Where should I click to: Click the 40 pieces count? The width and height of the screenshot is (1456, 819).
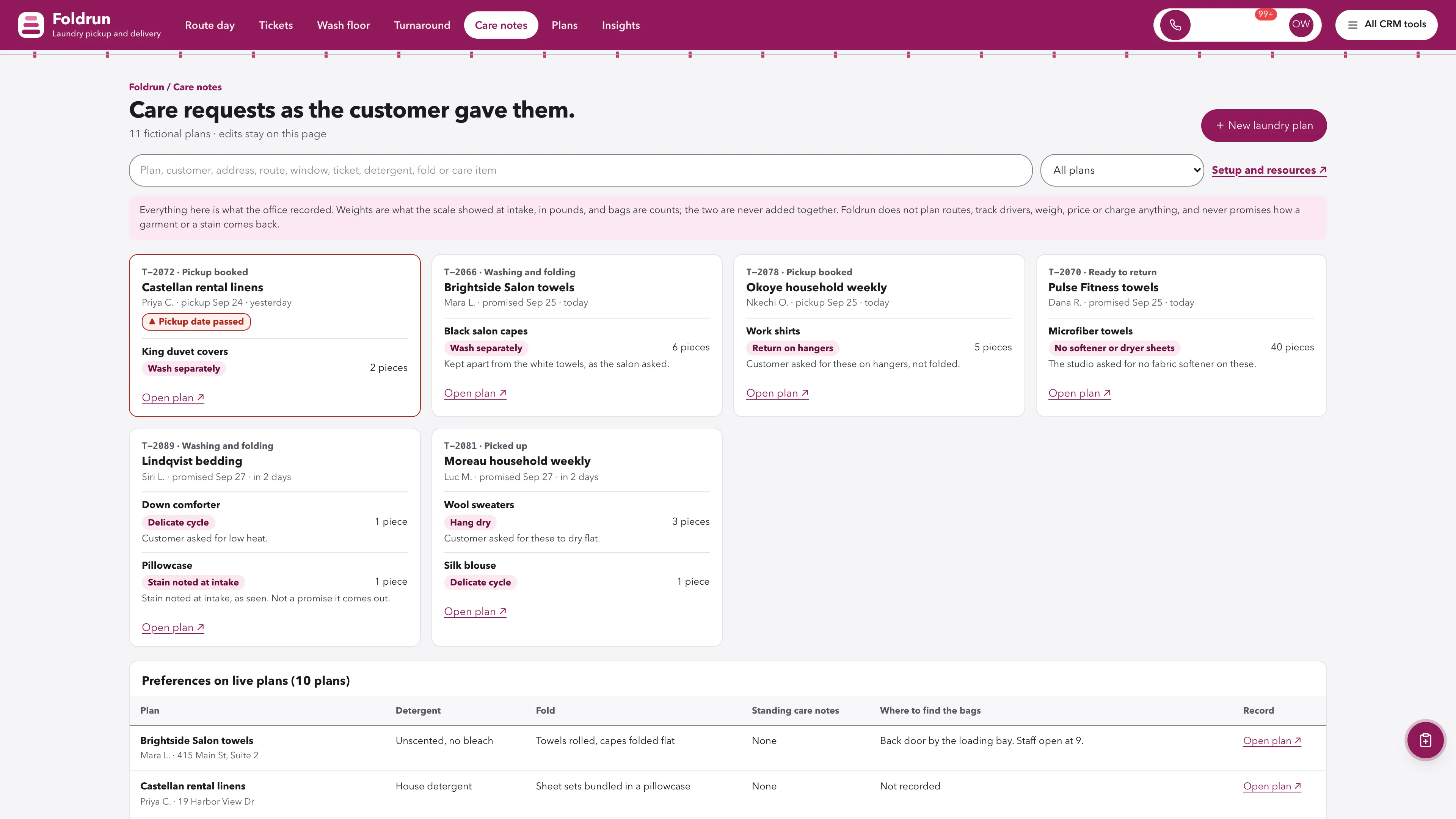[1292, 347]
